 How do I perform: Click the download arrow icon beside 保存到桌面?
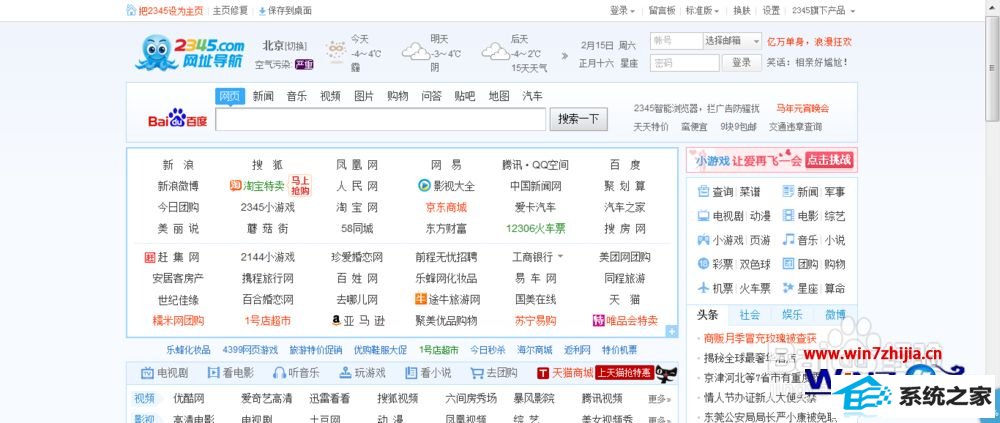(x=262, y=11)
